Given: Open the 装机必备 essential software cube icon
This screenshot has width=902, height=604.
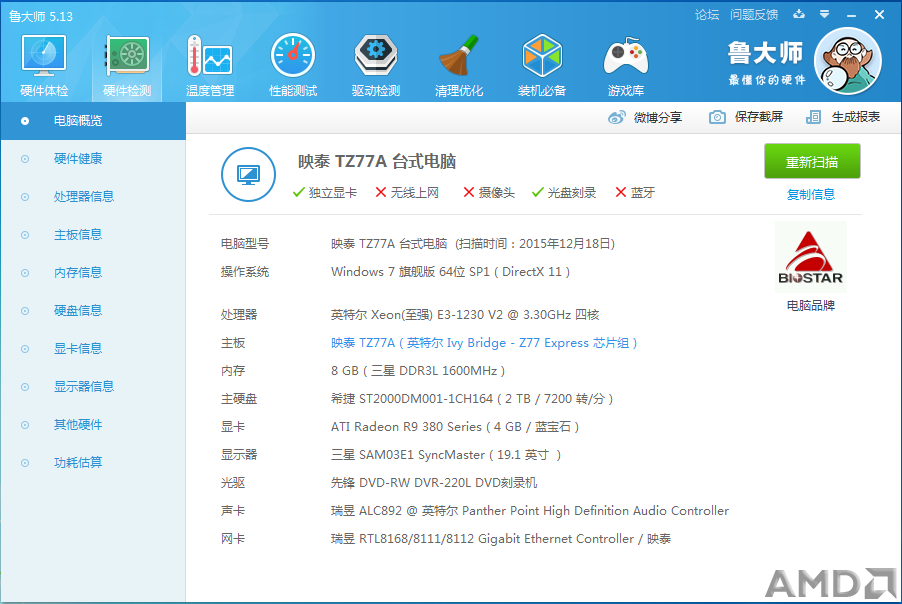Looking at the screenshot, I should (541, 64).
